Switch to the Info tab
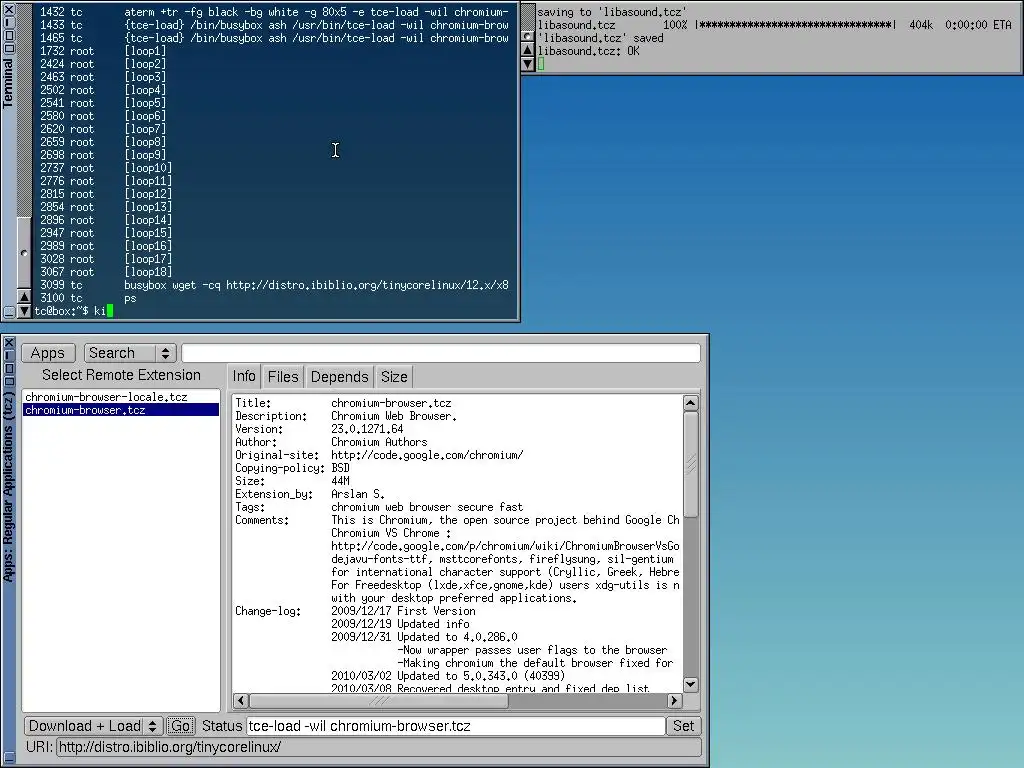 point(244,377)
